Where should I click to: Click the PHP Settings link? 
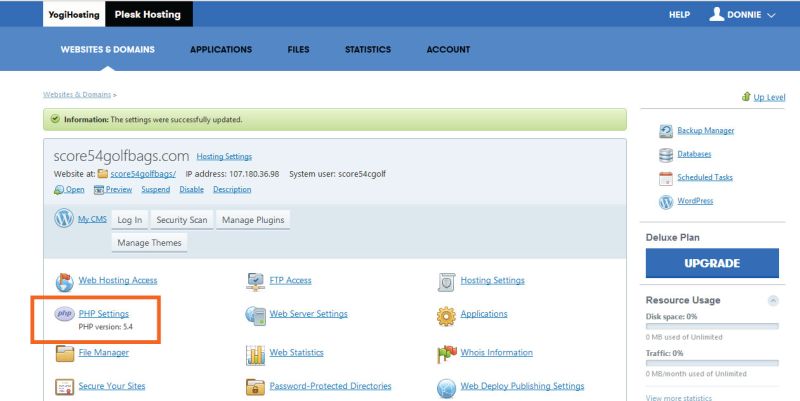pyautogui.click(x=104, y=314)
